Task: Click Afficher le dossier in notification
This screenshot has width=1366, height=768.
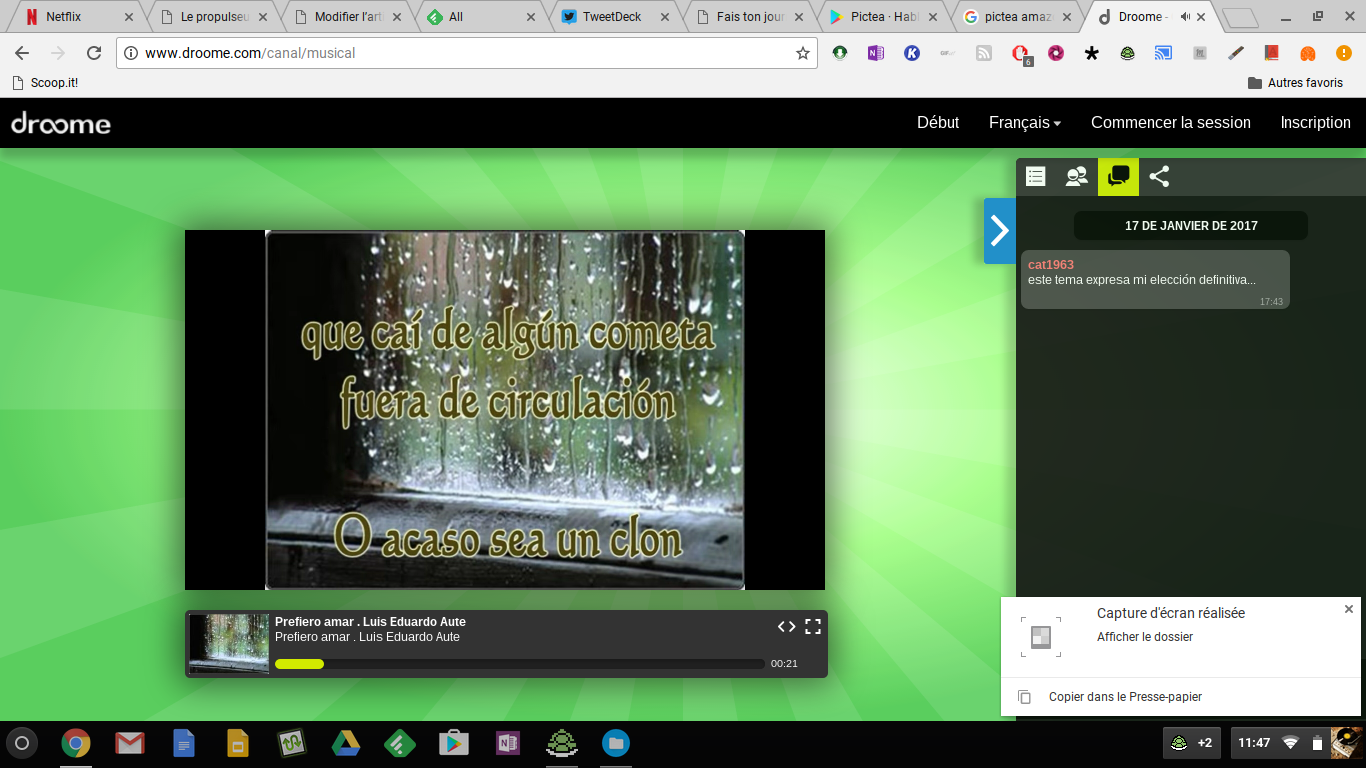Action: pyautogui.click(x=1145, y=637)
